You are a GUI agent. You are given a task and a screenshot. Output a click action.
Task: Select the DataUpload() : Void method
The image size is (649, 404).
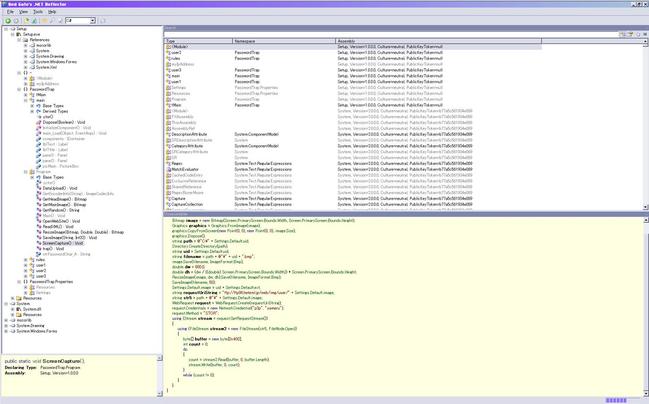[60, 188]
